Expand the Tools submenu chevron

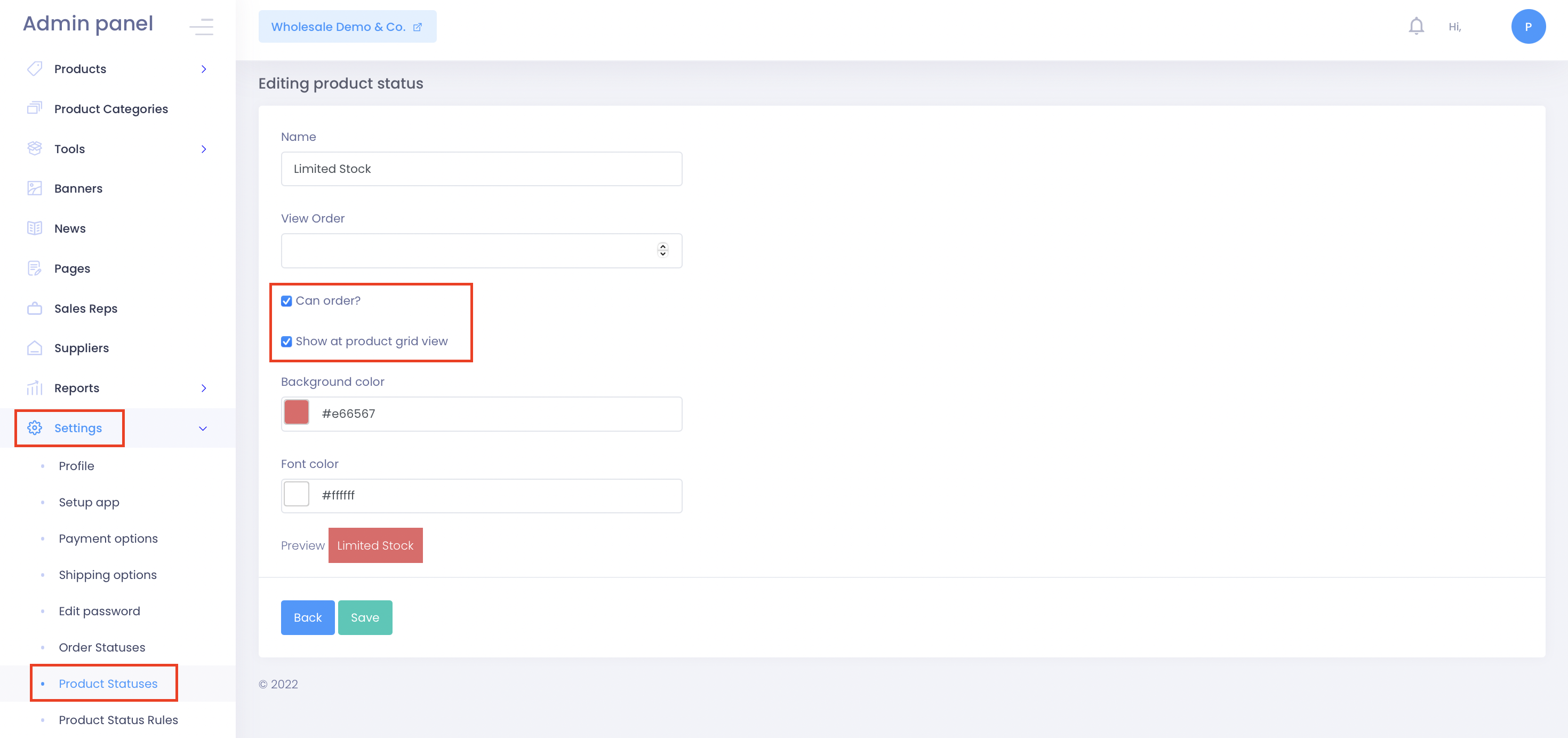tap(204, 148)
